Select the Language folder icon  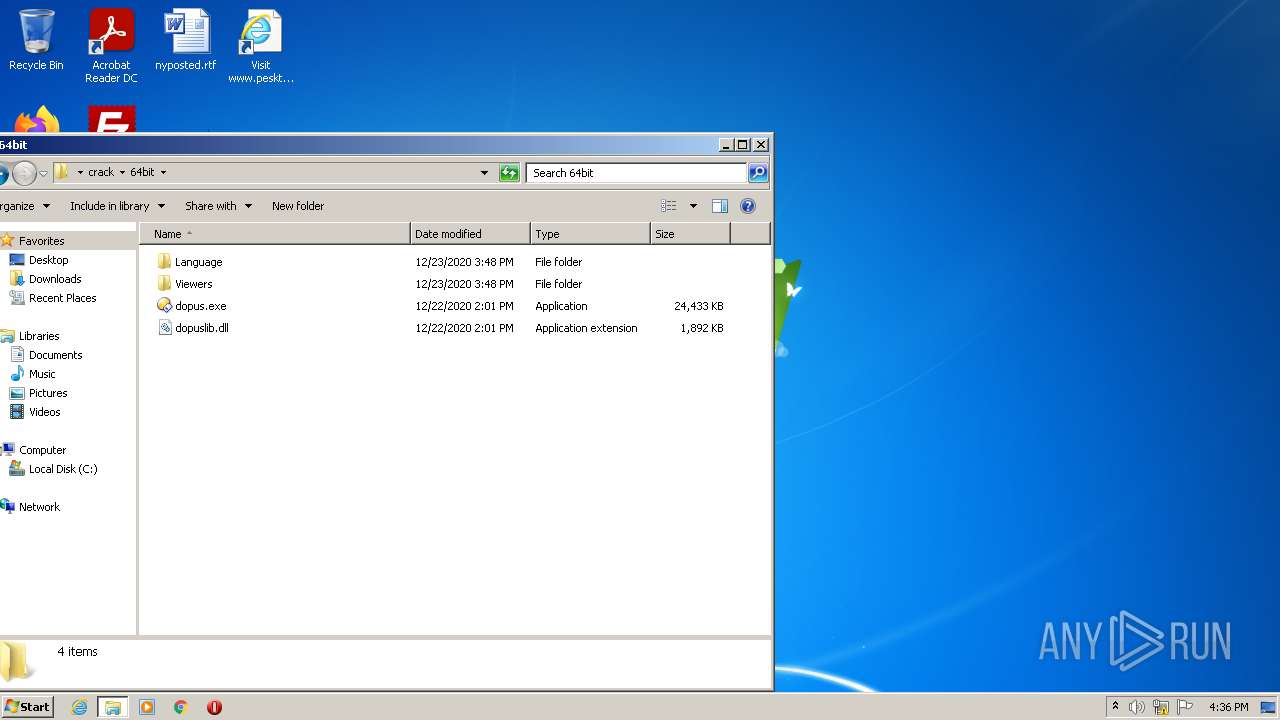[x=165, y=262]
